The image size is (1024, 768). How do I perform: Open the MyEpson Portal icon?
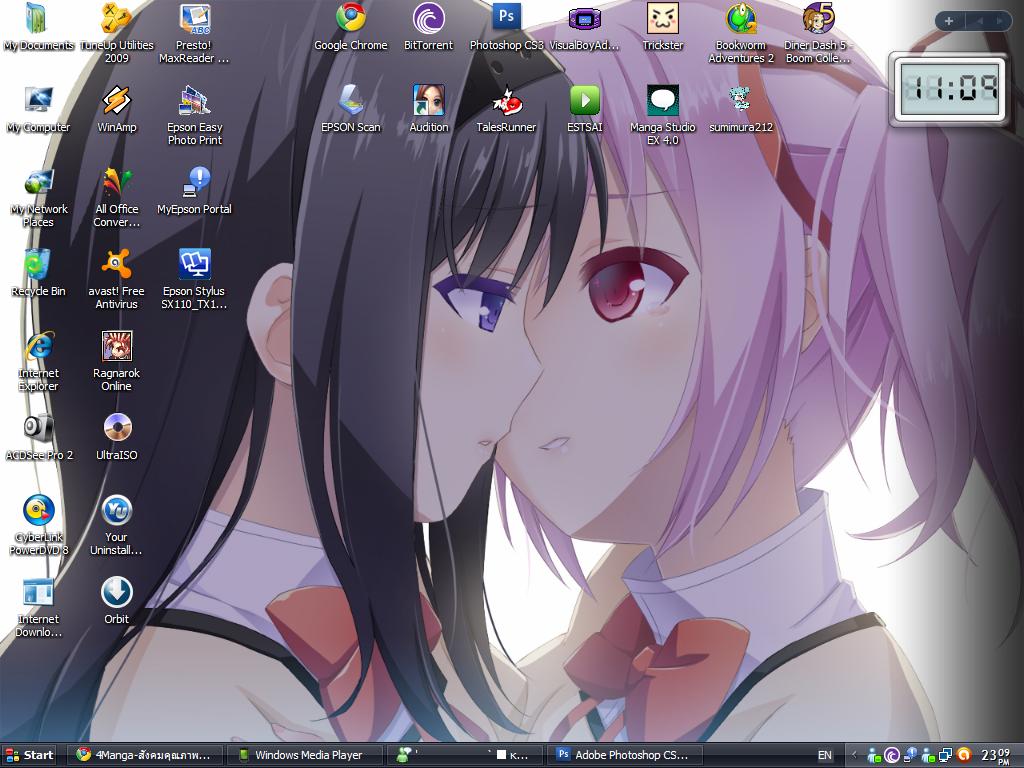click(195, 192)
